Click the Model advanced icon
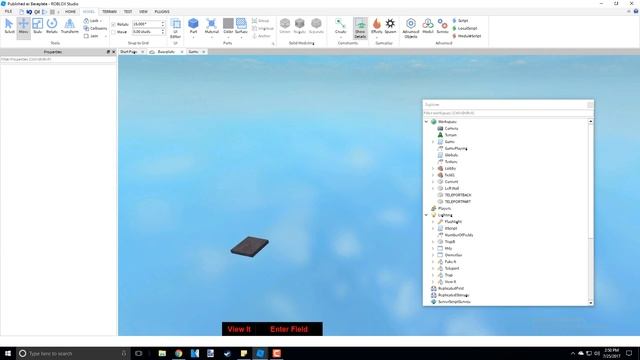640x360 pixels. coord(428,26)
